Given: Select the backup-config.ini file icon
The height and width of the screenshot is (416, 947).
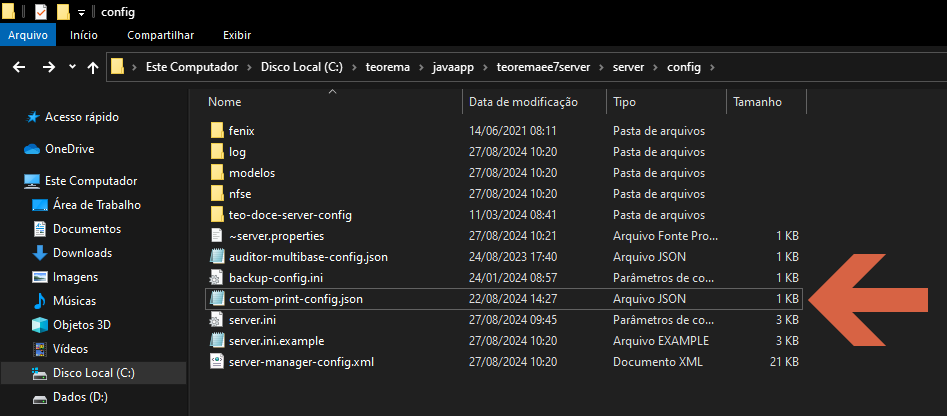Looking at the screenshot, I should (x=217, y=278).
